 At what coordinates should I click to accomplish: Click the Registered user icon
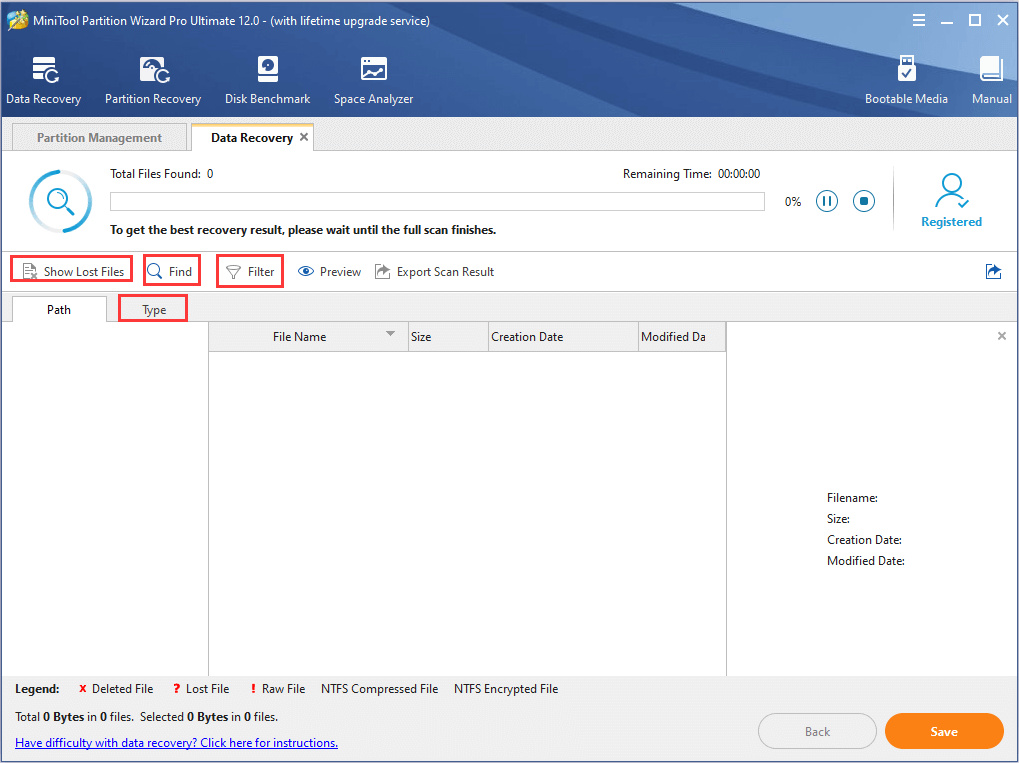(951, 200)
